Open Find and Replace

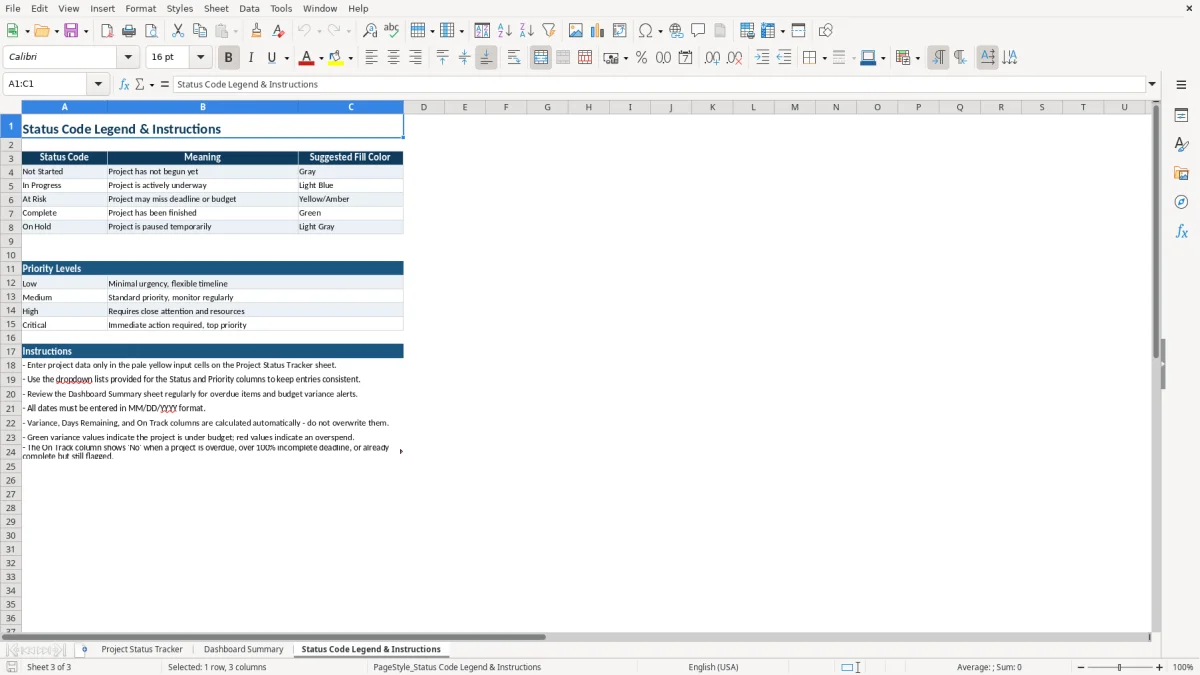(x=370, y=31)
